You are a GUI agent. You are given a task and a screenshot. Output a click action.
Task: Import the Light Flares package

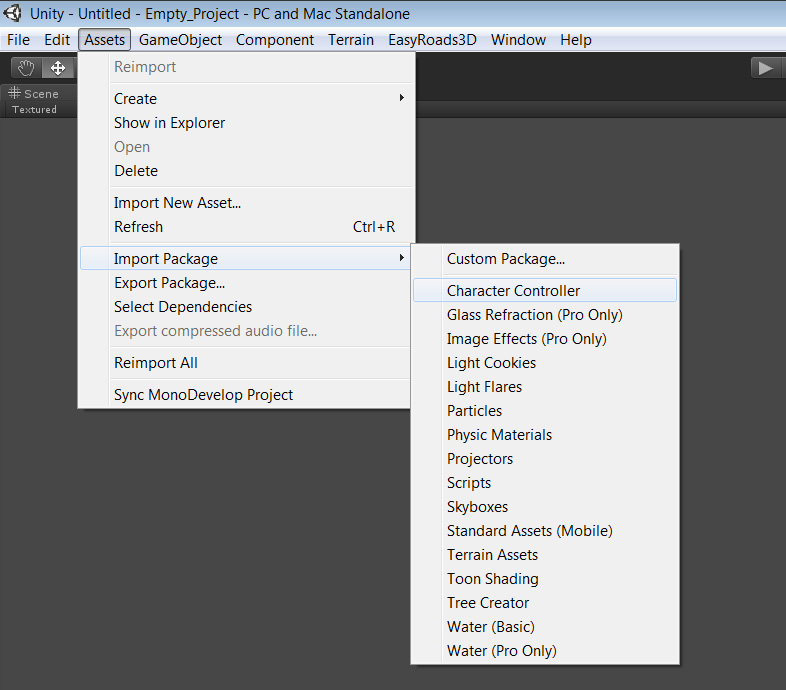(x=545, y=387)
